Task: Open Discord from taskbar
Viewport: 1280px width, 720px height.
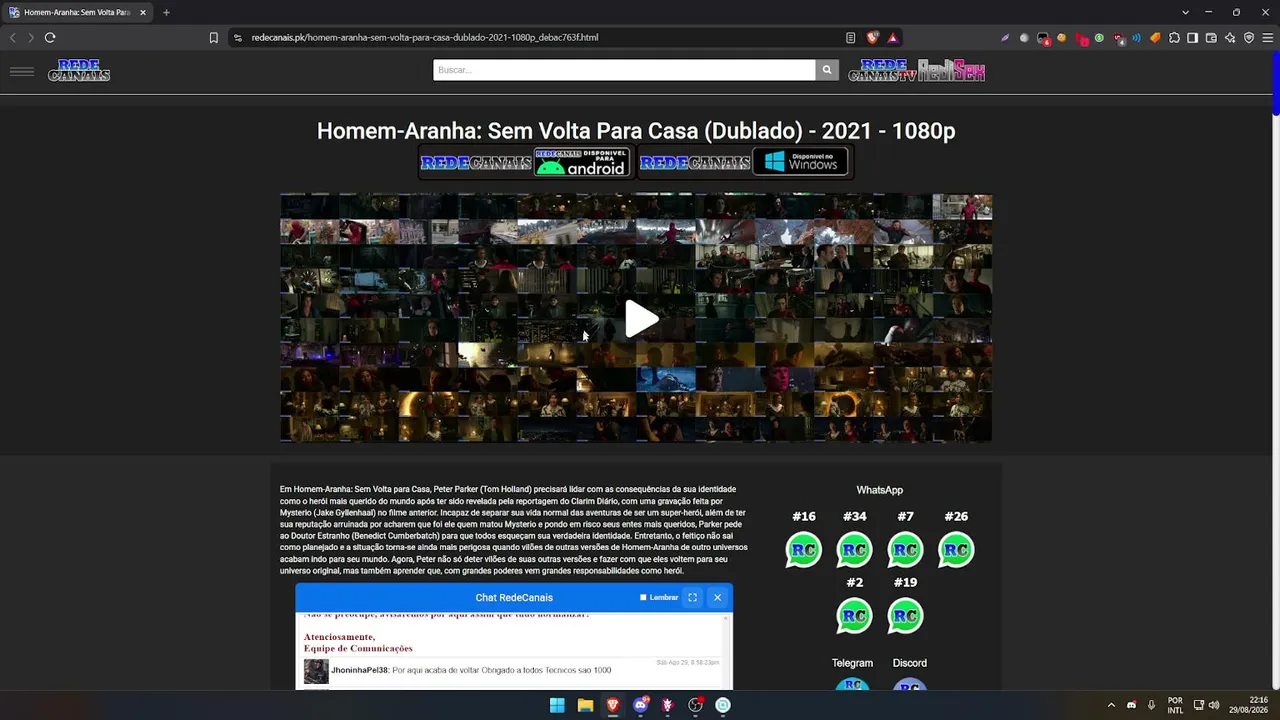Action: coord(640,706)
